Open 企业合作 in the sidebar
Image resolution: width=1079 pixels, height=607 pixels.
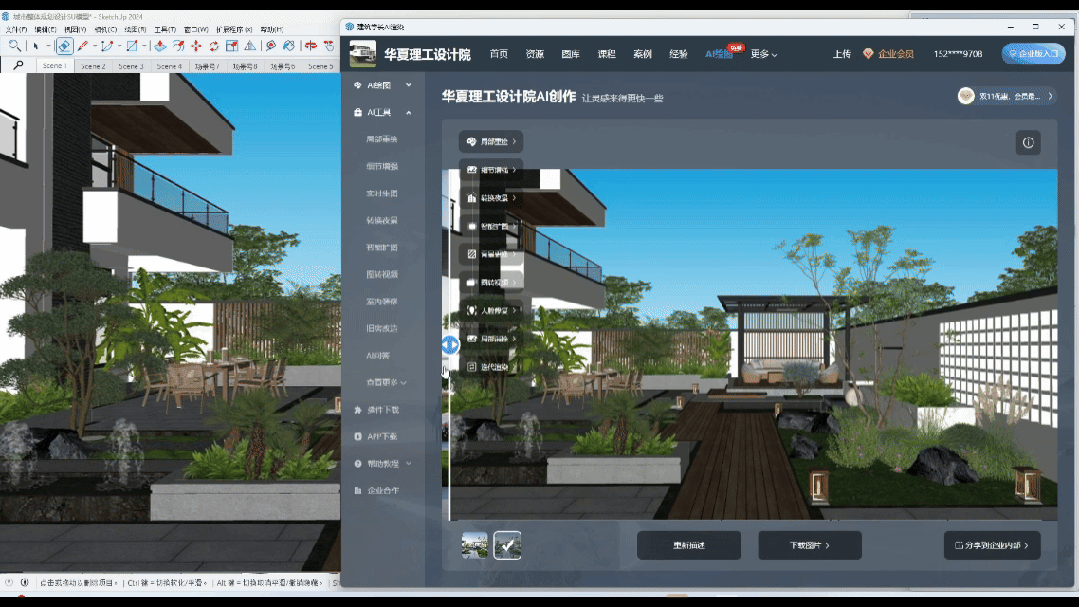tap(383, 491)
